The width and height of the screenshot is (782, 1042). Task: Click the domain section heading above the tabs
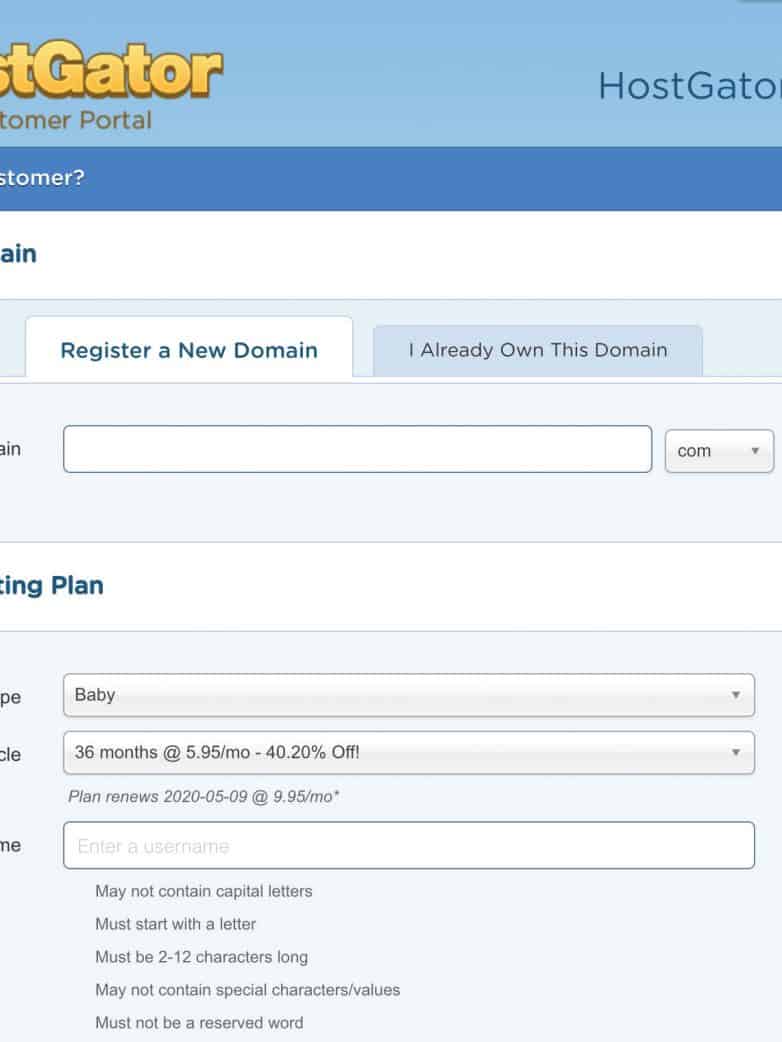[18, 254]
